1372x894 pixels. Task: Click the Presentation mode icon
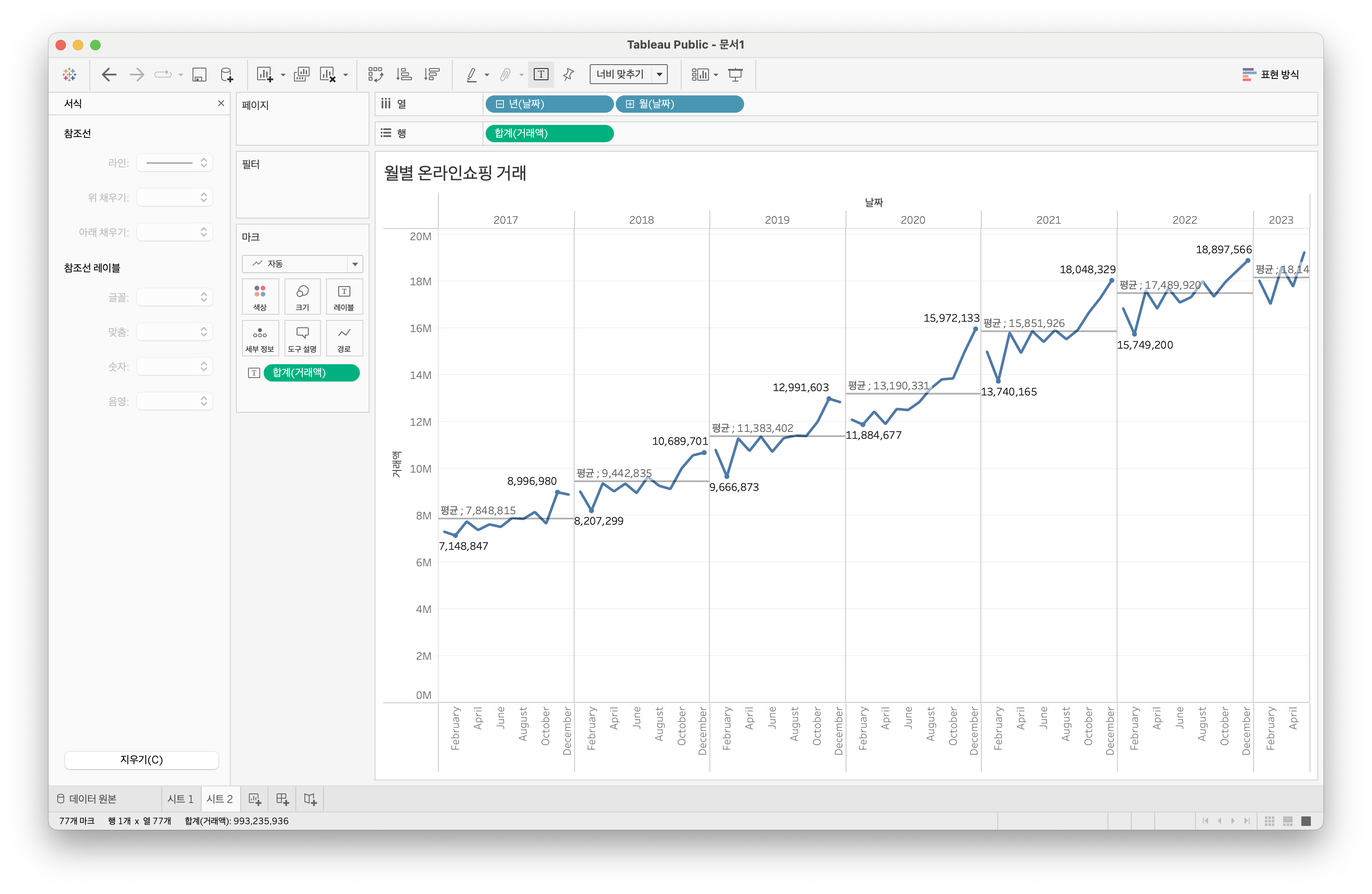click(735, 75)
